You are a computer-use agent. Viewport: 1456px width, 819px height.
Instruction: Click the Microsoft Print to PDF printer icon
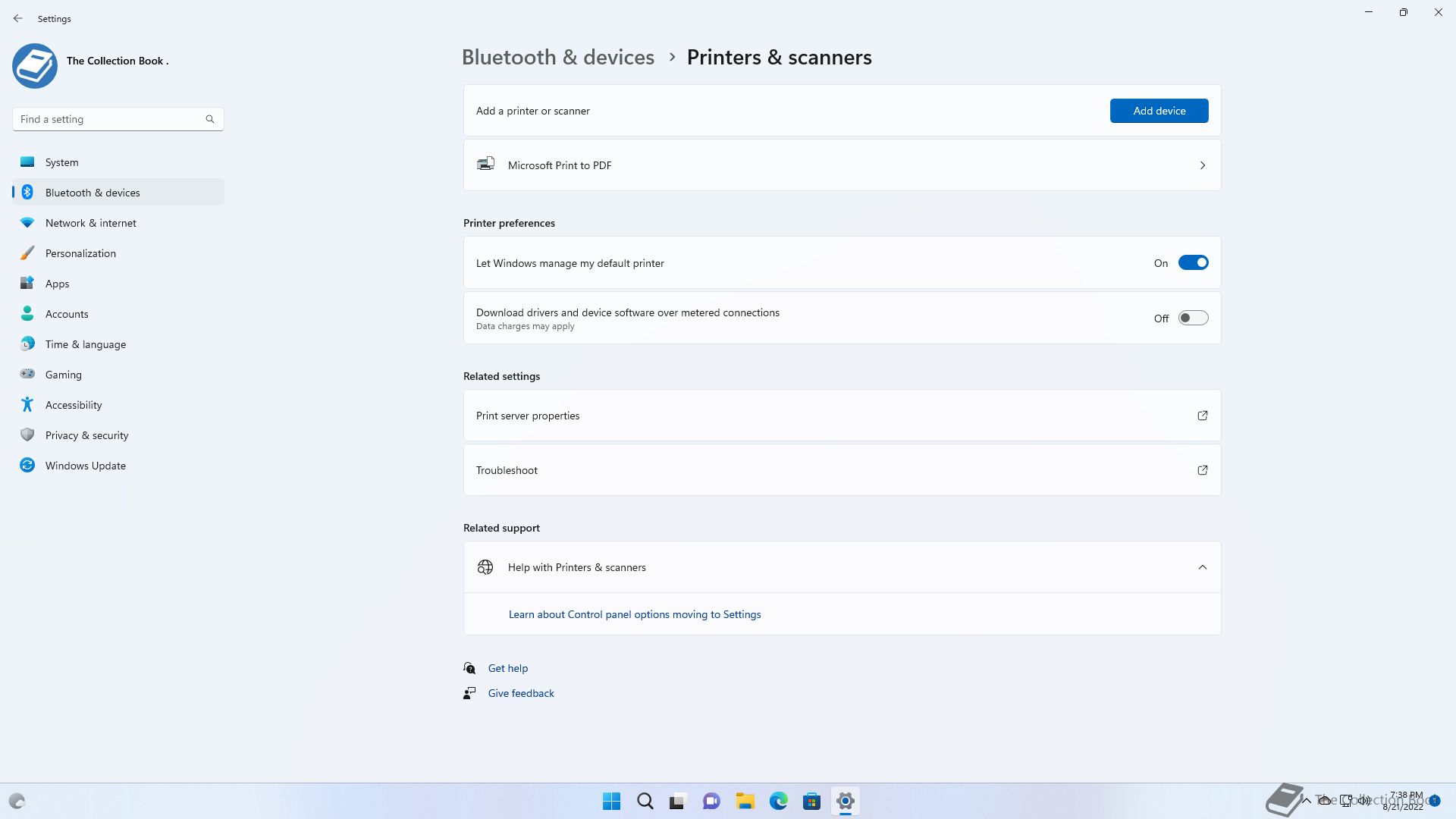(x=485, y=164)
